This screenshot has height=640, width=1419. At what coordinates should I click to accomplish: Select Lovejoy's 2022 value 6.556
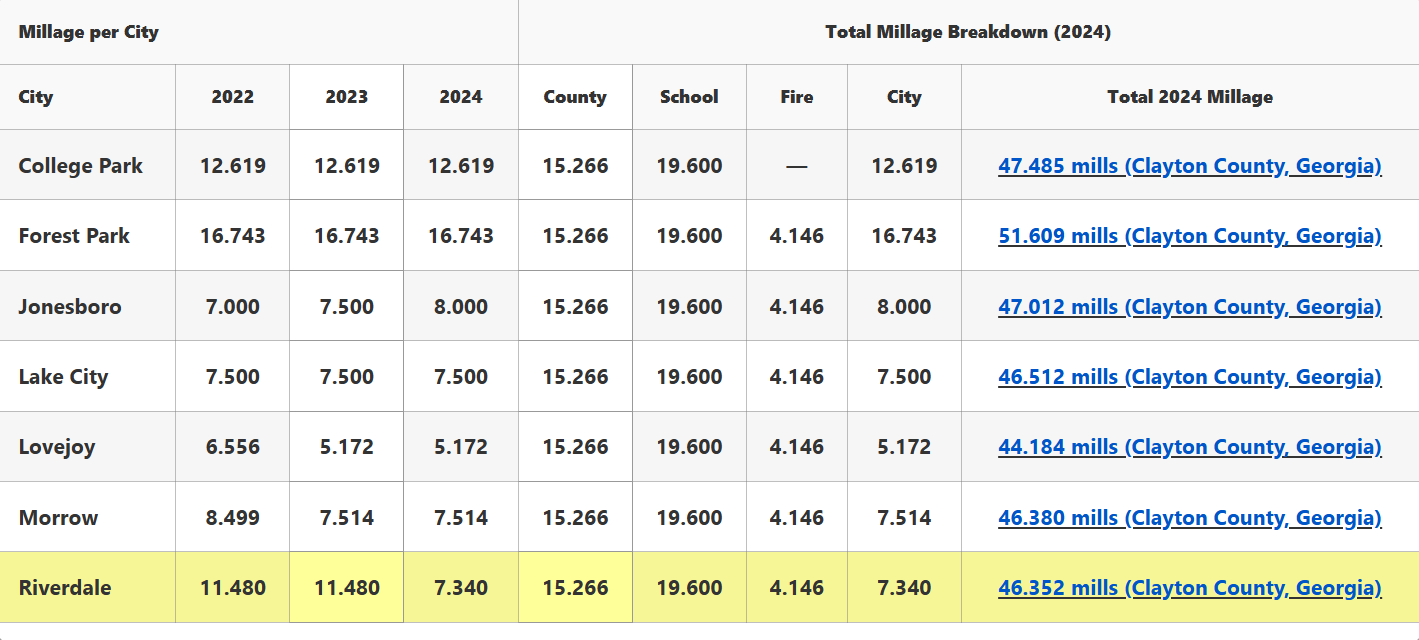232,447
